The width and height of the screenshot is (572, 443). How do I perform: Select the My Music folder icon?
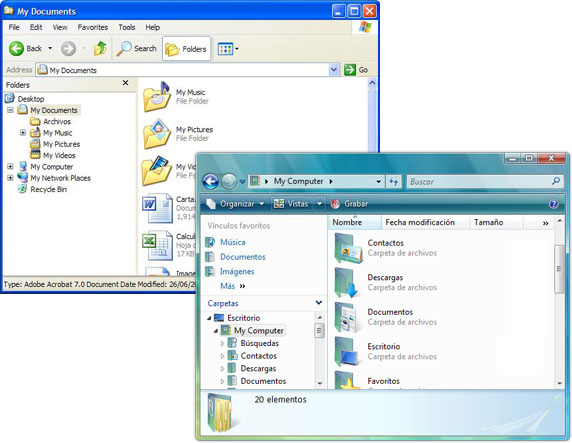coord(157,96)
